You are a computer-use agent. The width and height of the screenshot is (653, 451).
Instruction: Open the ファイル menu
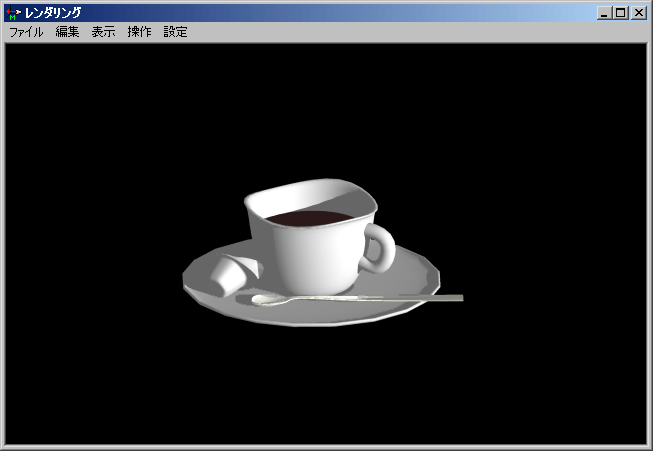point(26,32)
